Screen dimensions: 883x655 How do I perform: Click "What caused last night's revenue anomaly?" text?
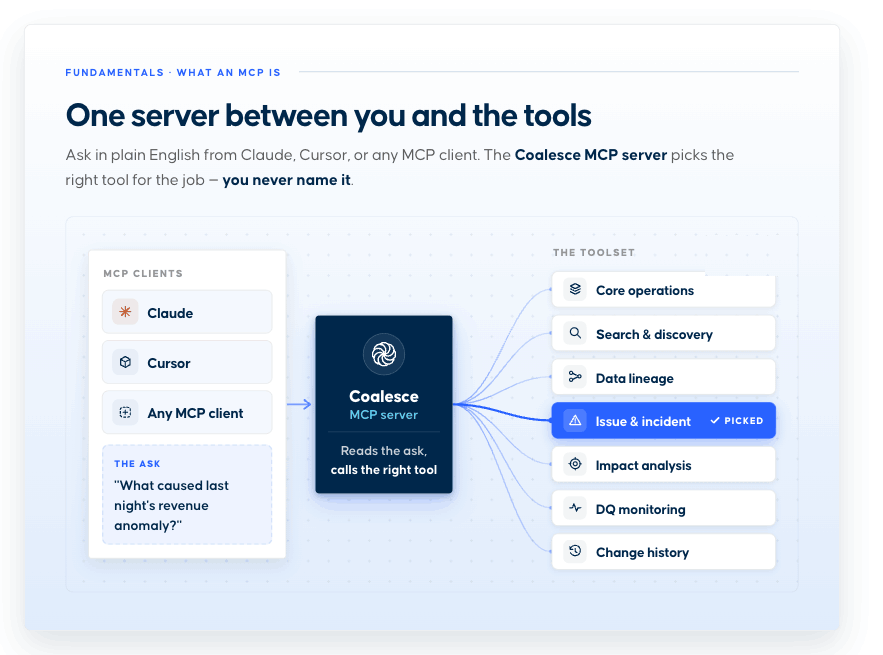(171, 505)
